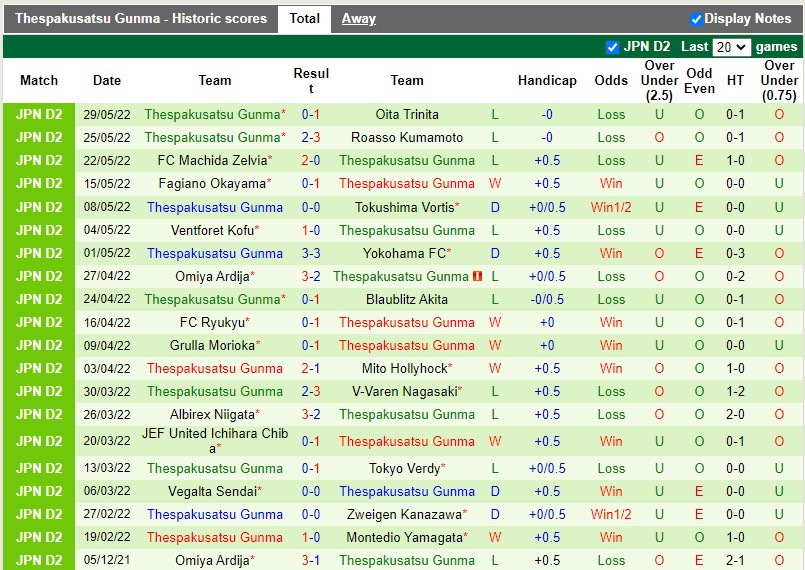Toggle the Display Notes checkbox
Viewport: 805px width, 570px height.
[696, 19]
